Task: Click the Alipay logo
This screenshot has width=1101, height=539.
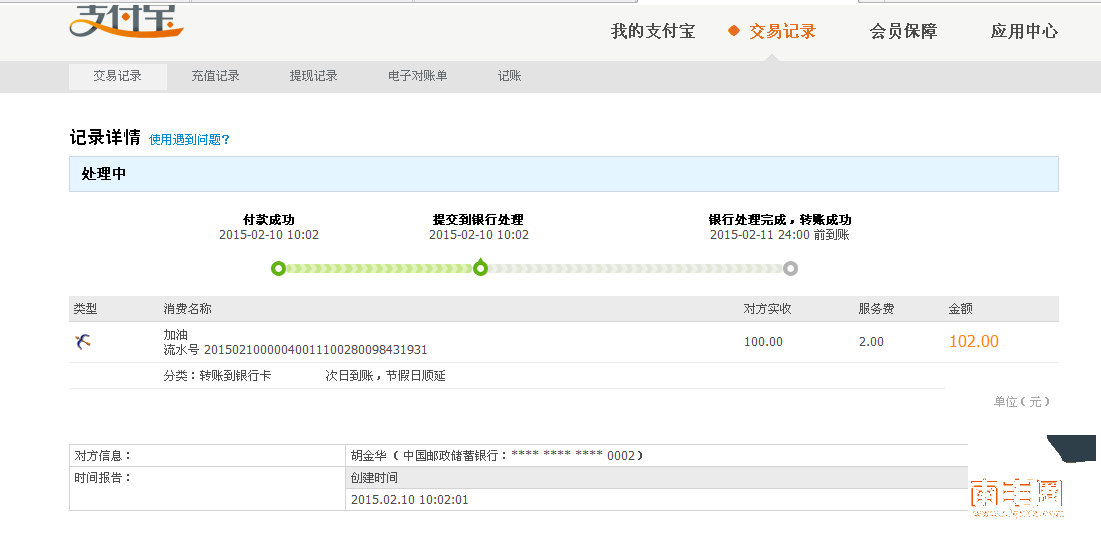Action: click(x=126, y=21)
